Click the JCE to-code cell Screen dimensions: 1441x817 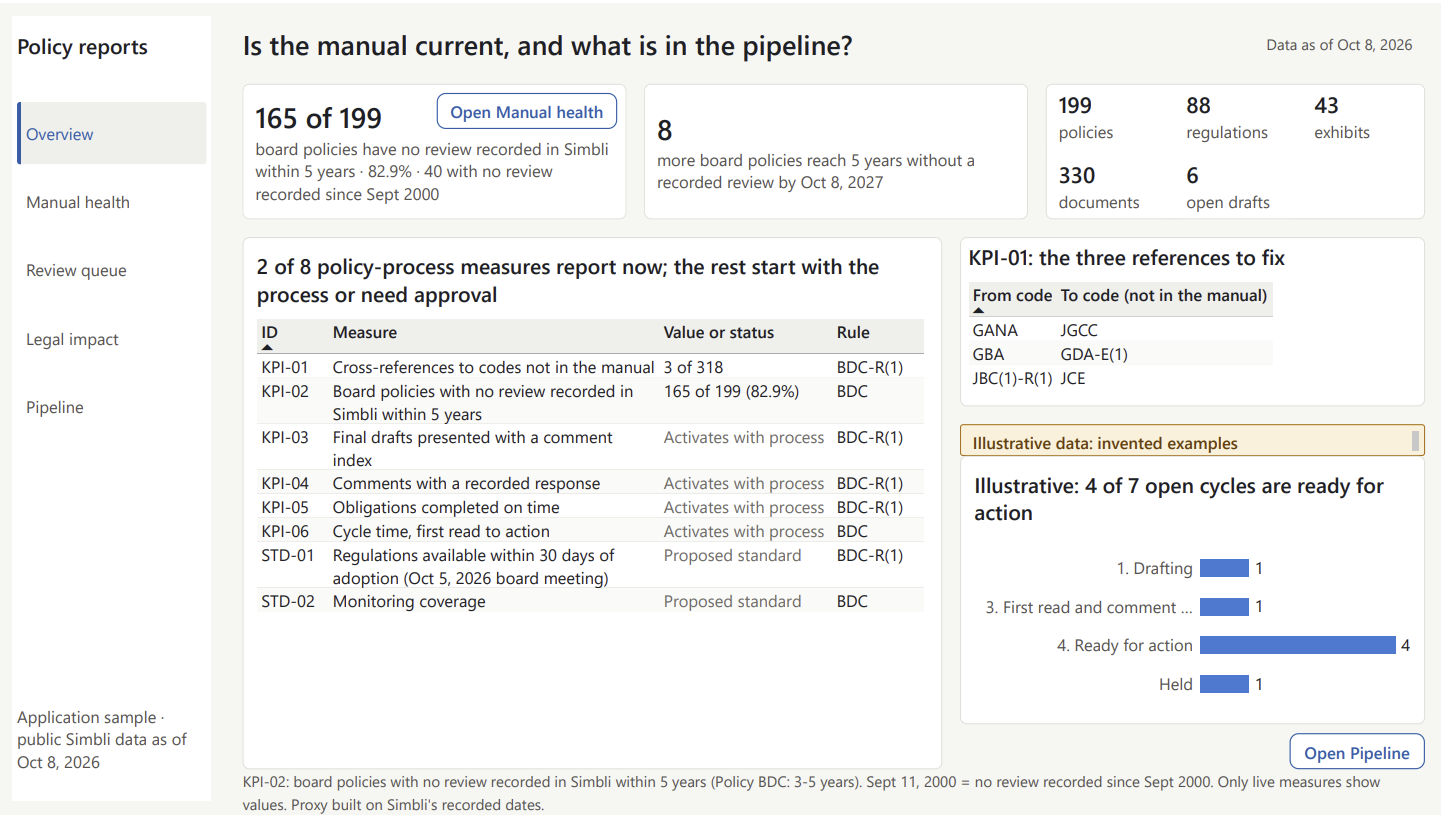[x=1073, y=378]
